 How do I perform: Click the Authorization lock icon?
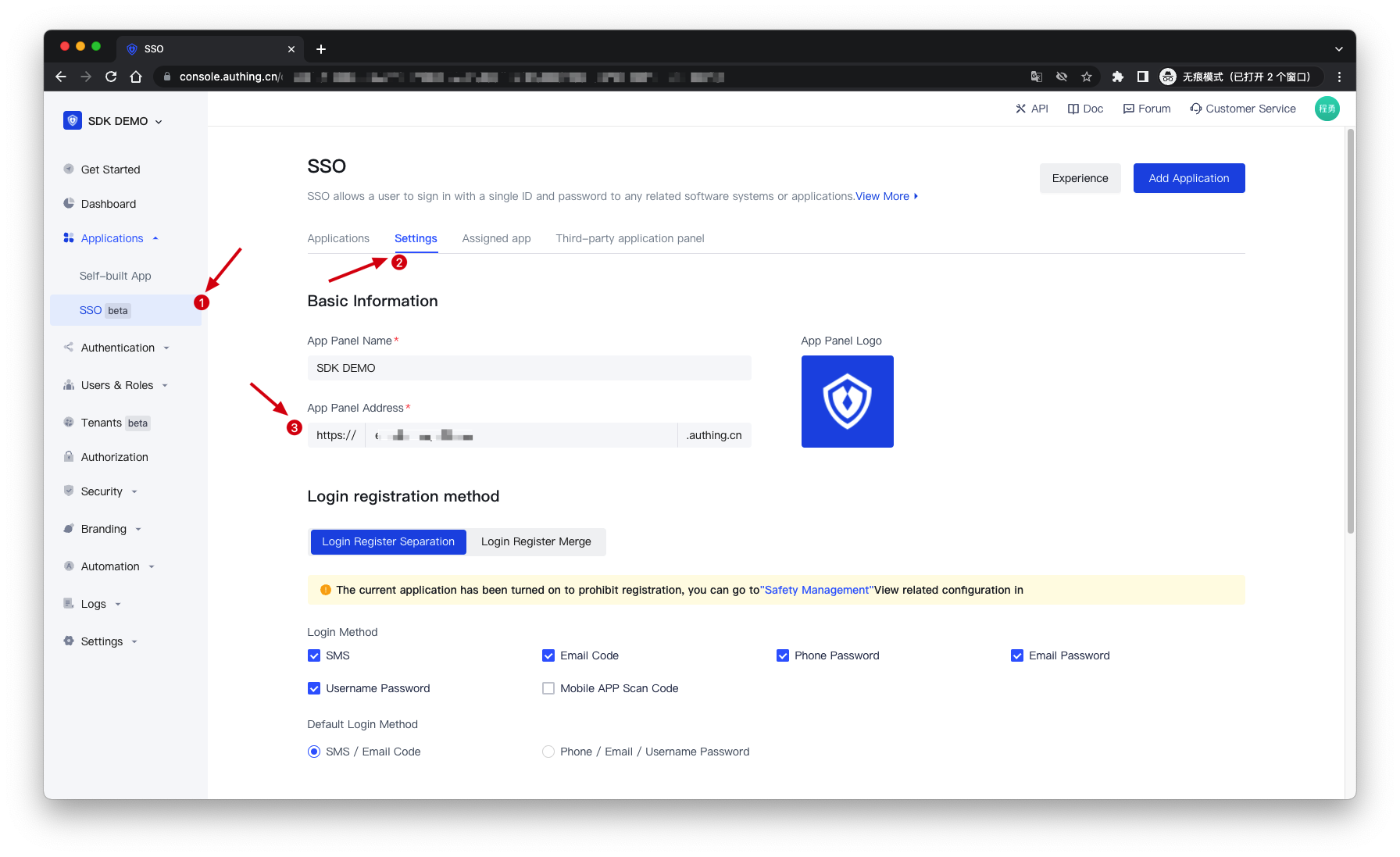coord(69,456)
